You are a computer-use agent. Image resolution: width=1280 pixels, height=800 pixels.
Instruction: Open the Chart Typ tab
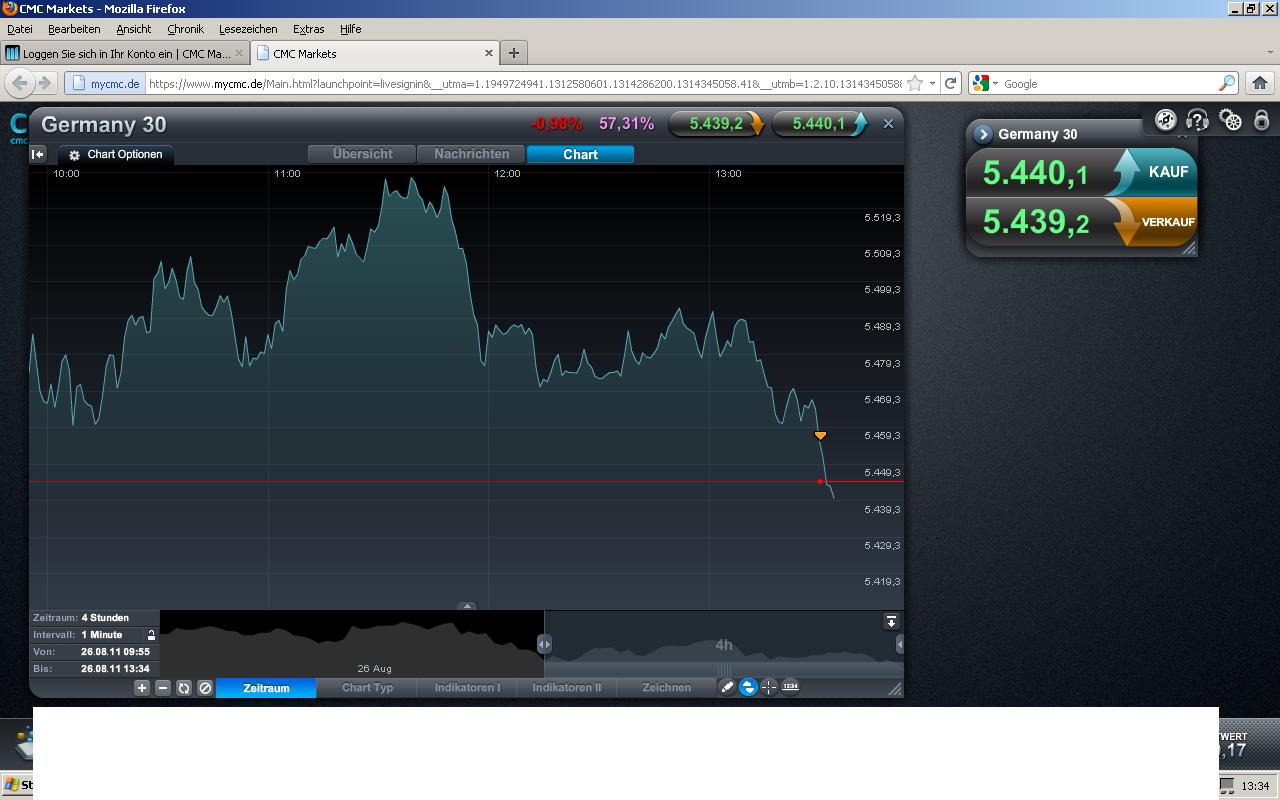367,688
